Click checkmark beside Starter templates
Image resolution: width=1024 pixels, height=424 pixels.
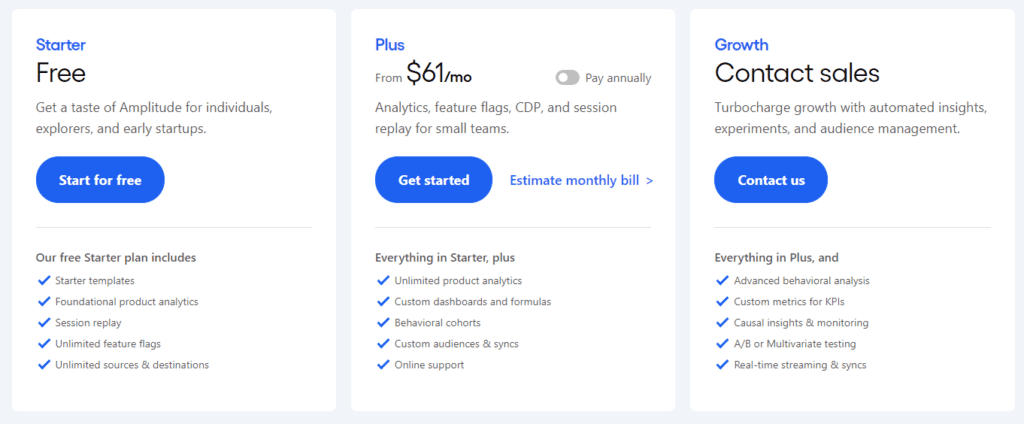point(43,281)
